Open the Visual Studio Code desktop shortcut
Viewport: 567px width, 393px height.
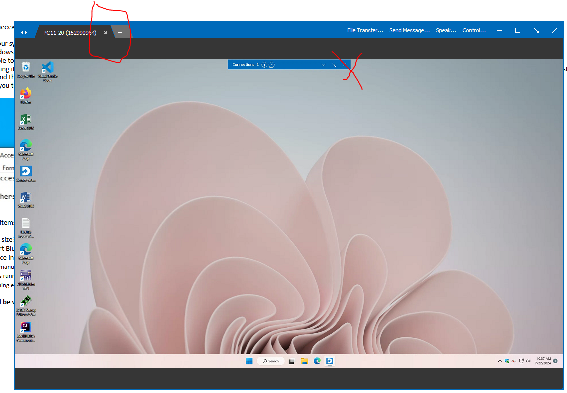click(47, 71)
